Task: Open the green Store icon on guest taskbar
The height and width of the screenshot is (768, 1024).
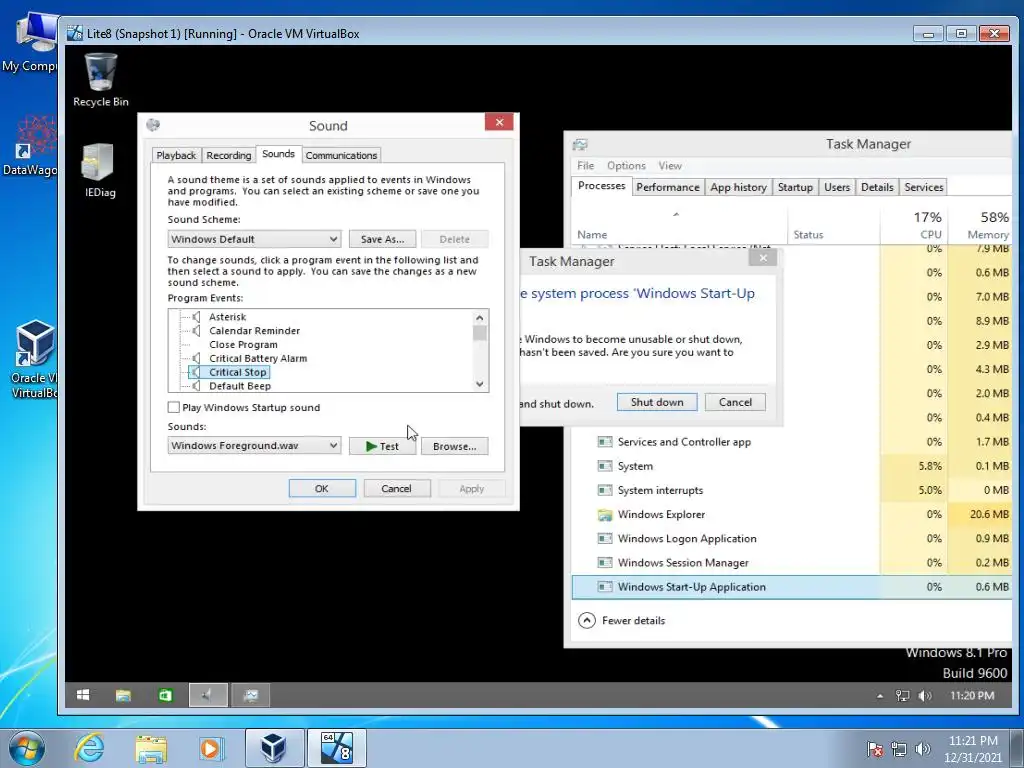Action: (165, 696)
